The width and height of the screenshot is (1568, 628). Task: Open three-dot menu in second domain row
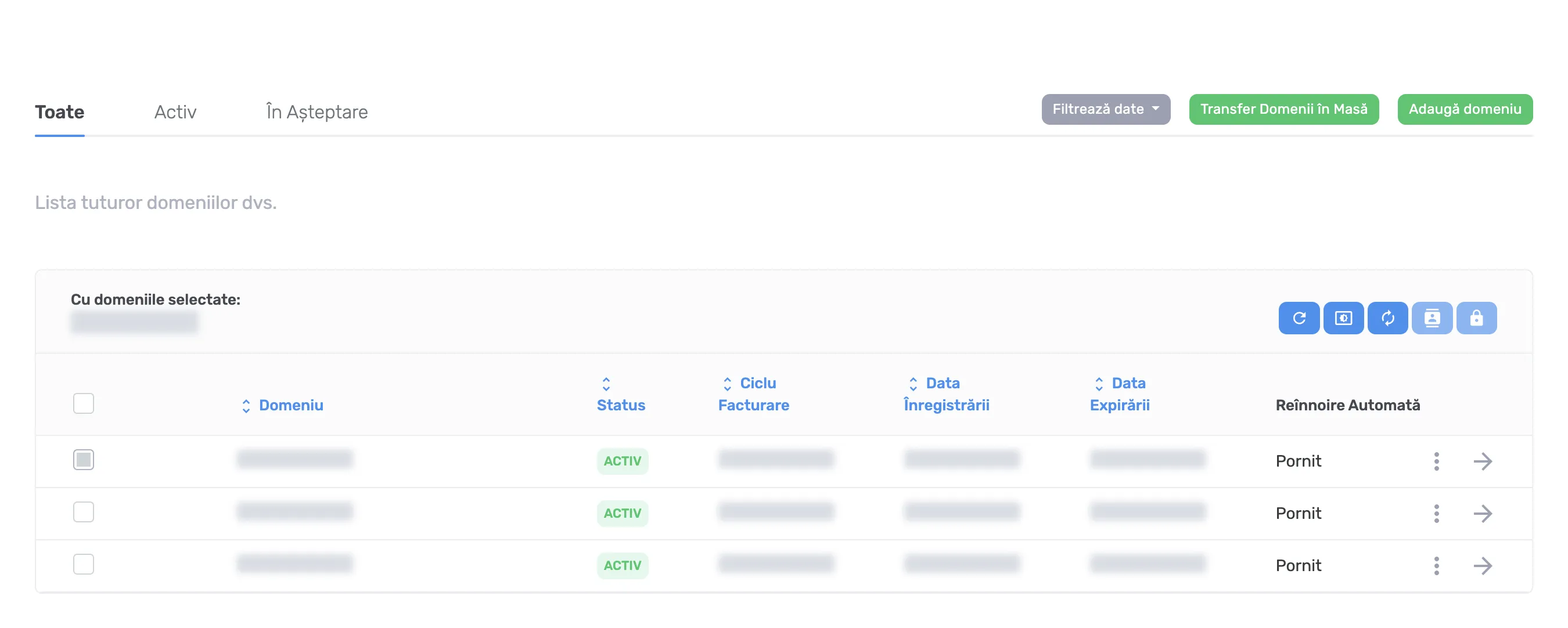pos(1436,514)
